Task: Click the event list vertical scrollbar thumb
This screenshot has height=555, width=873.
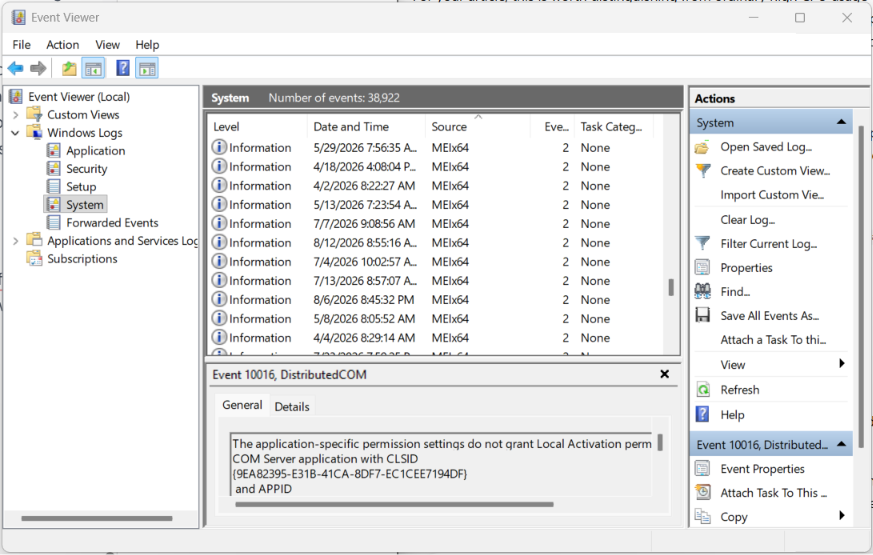Action: 671,287
